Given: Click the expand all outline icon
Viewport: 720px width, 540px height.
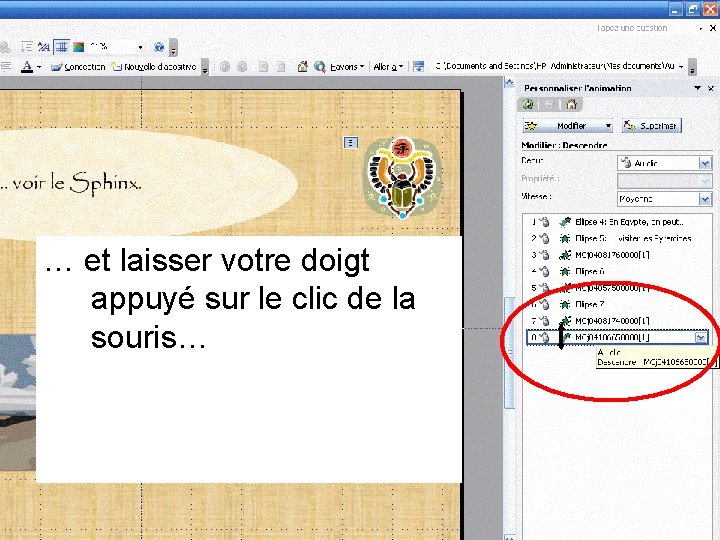Looking at the screenshot, I should 27,47.
